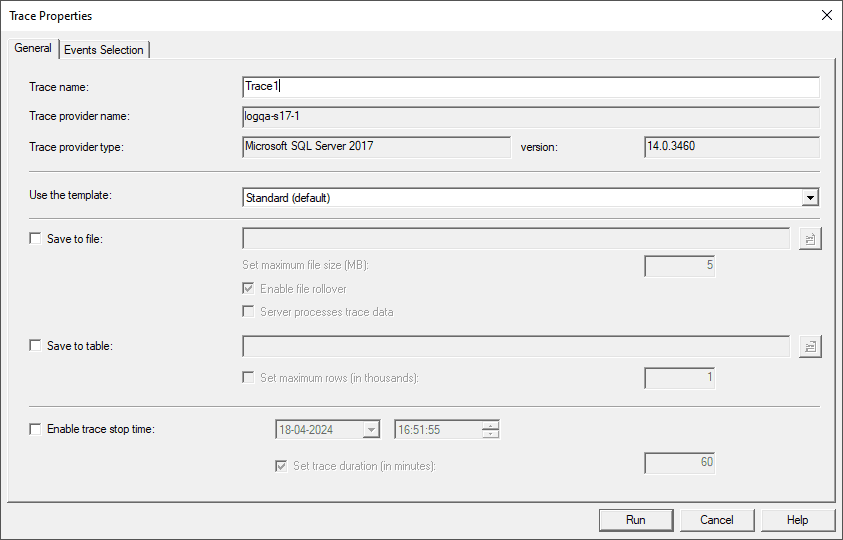Toggle Enable trace stop time checkbox

tap(36, 429)
